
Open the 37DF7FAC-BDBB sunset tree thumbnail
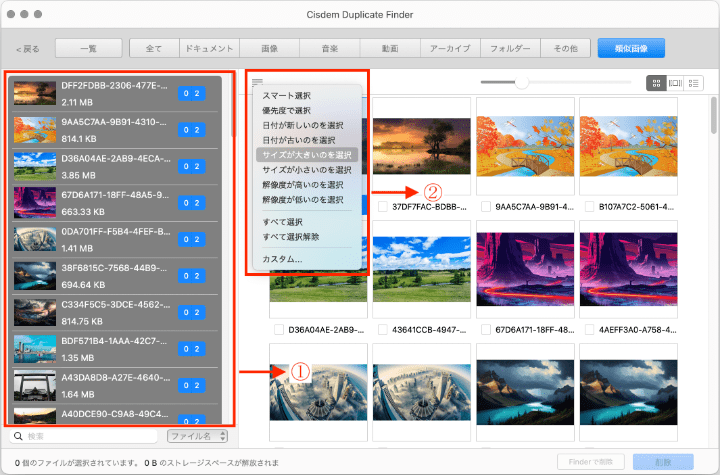[422, 146]
